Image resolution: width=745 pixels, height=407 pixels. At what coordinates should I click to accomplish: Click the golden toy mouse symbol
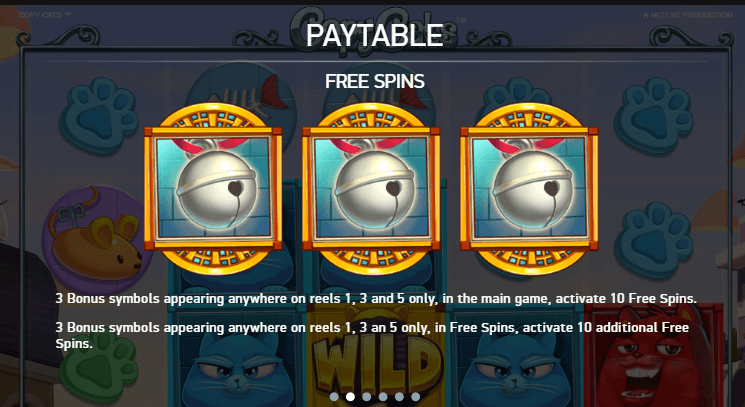tap(97, 240)
